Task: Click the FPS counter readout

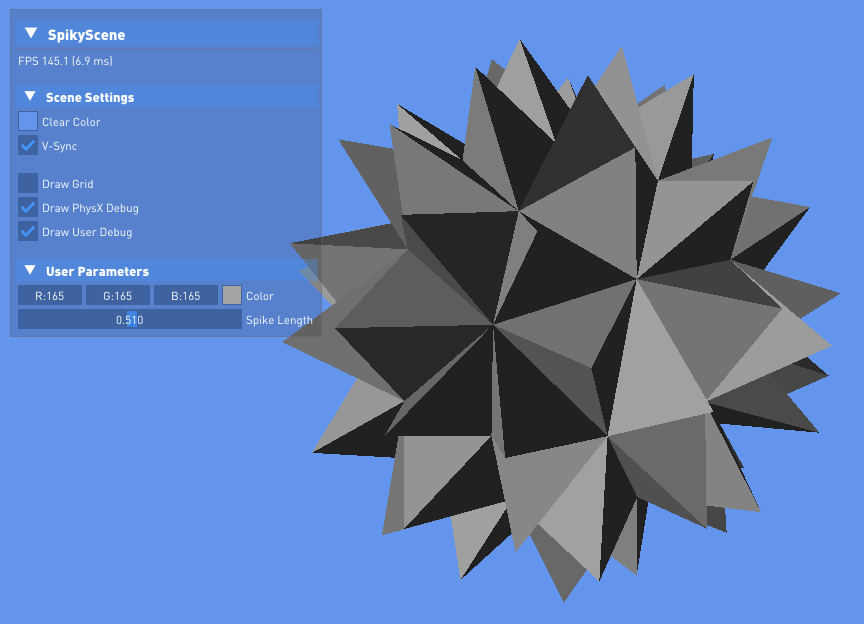Action: 65,61
